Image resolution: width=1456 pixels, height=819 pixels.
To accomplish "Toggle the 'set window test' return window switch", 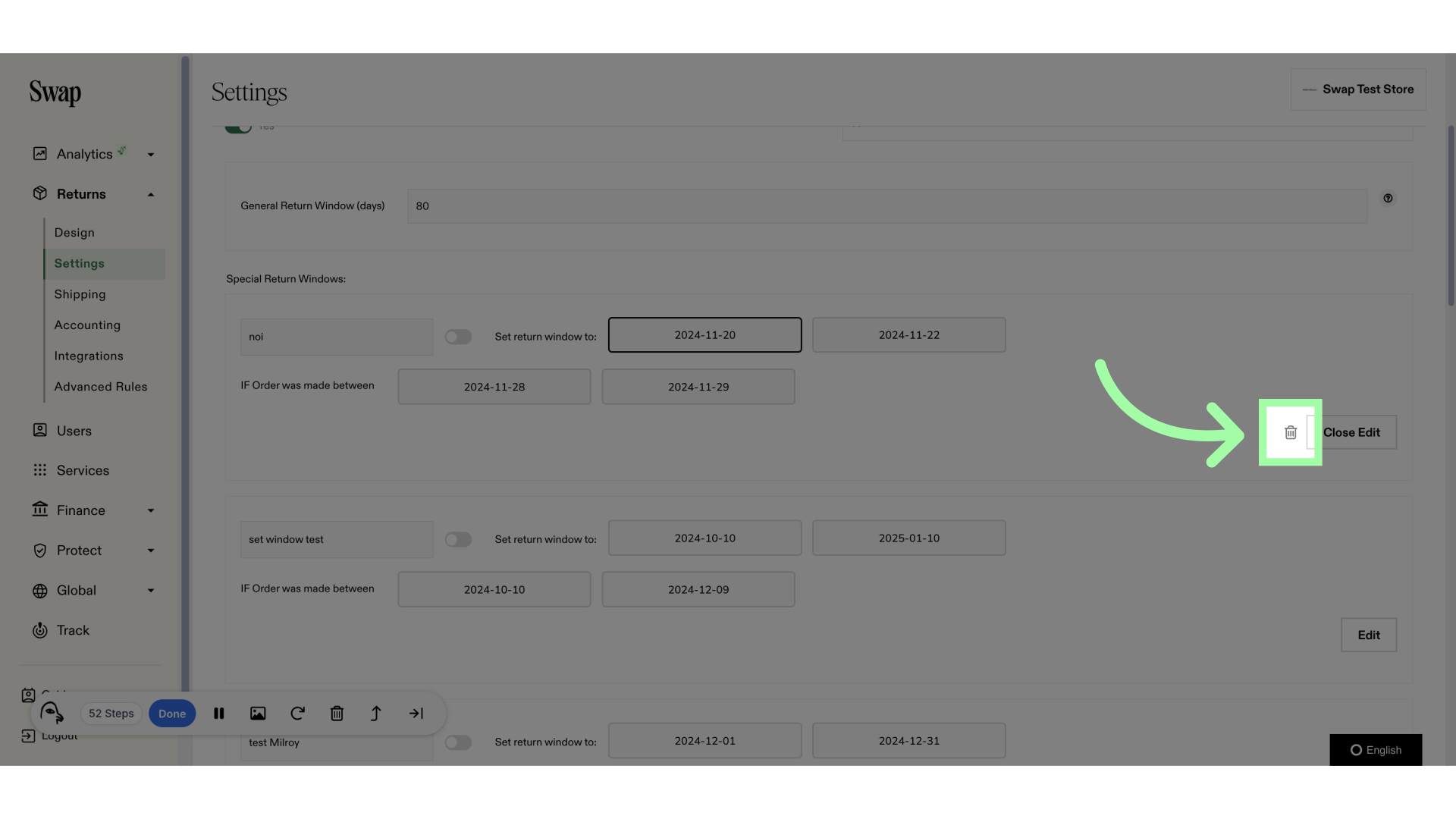I will tap(458, 538).
